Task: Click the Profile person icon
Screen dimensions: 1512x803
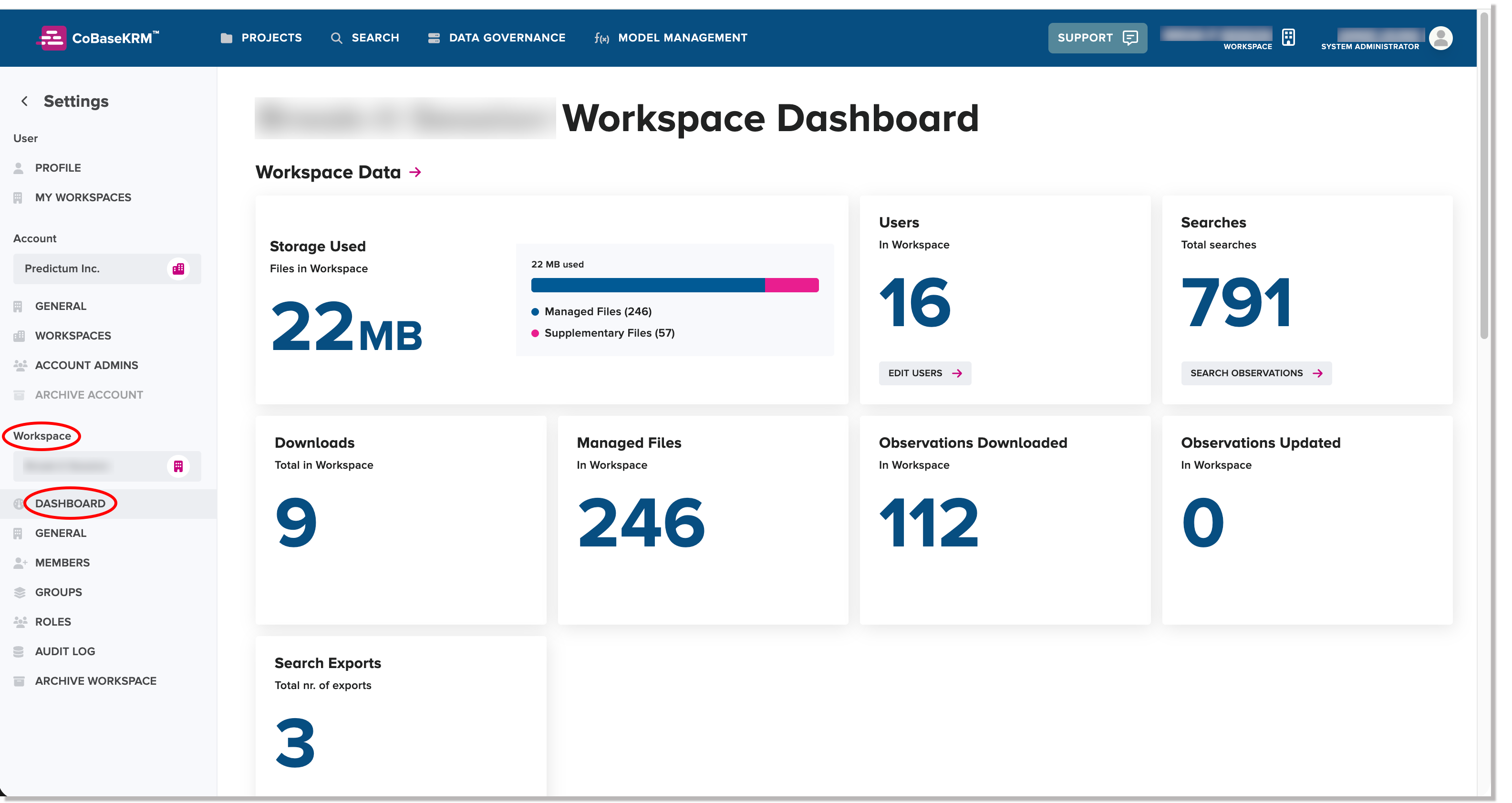Action: click(19, 168)
